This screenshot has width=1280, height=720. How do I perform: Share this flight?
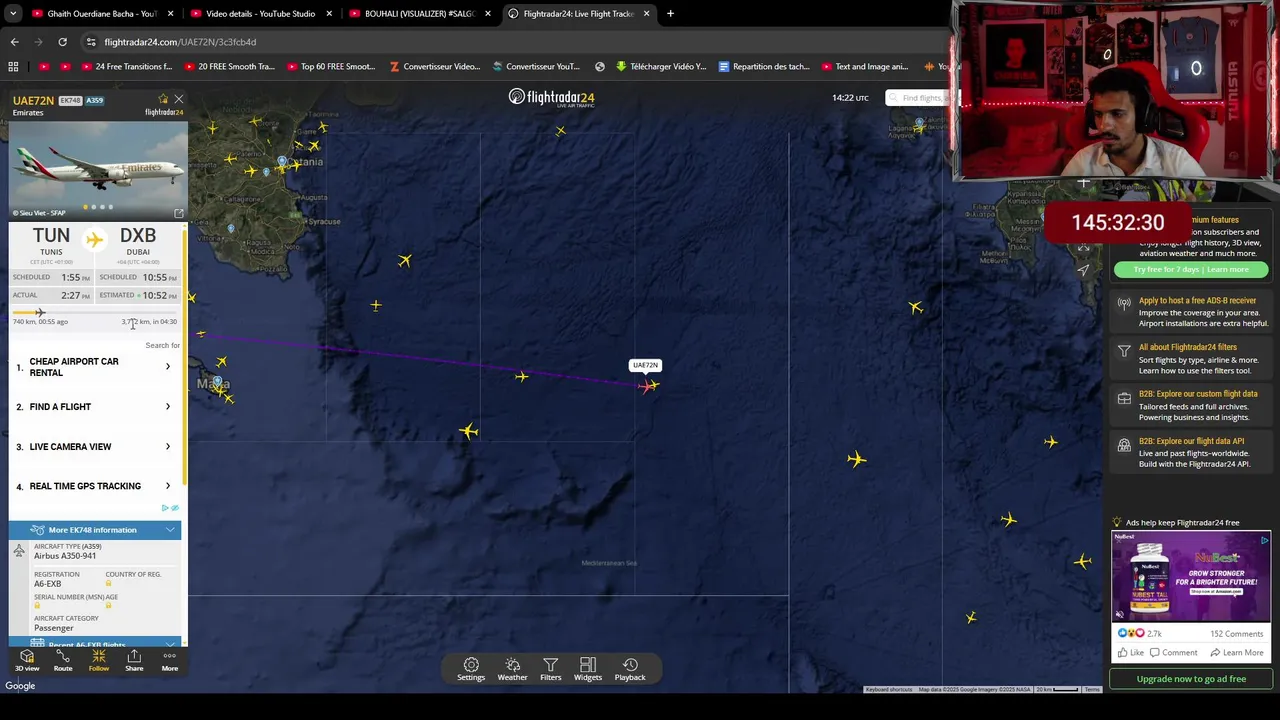134,661
